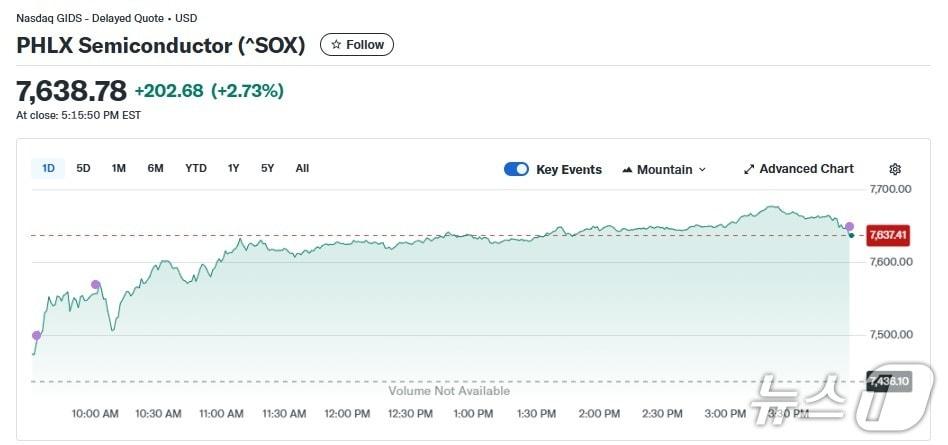Select the 1M range tab

click(x=118, y=168)
